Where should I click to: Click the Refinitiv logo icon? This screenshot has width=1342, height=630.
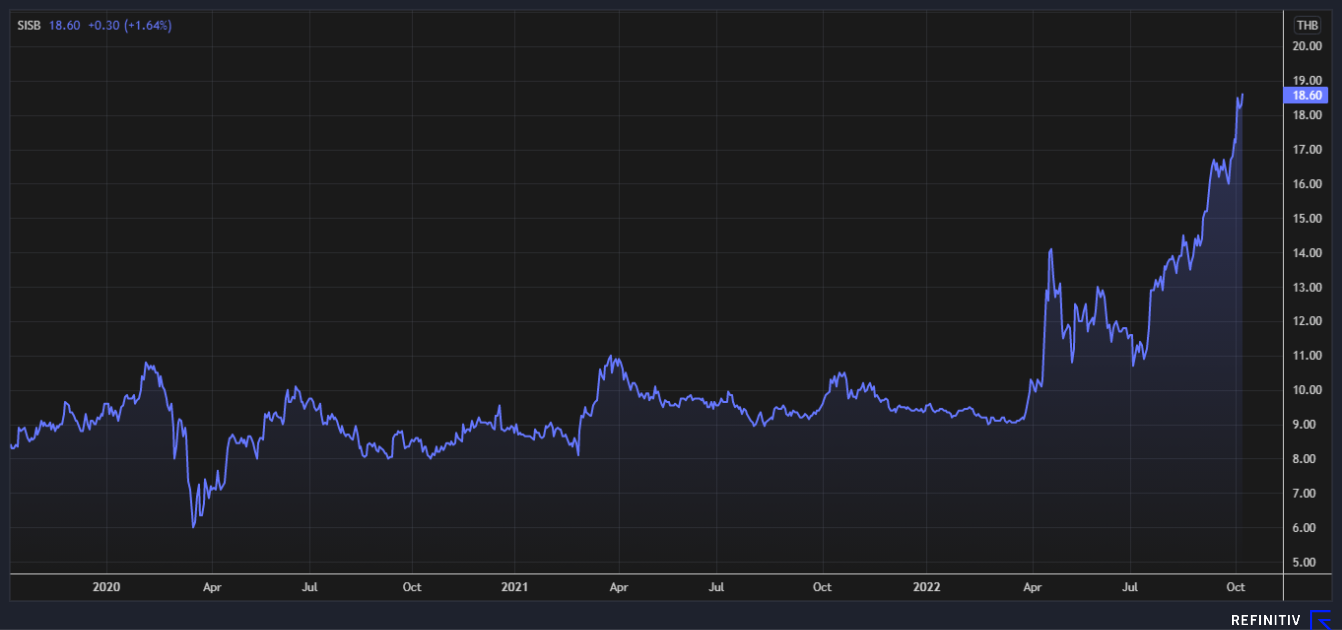point(1321,619)
